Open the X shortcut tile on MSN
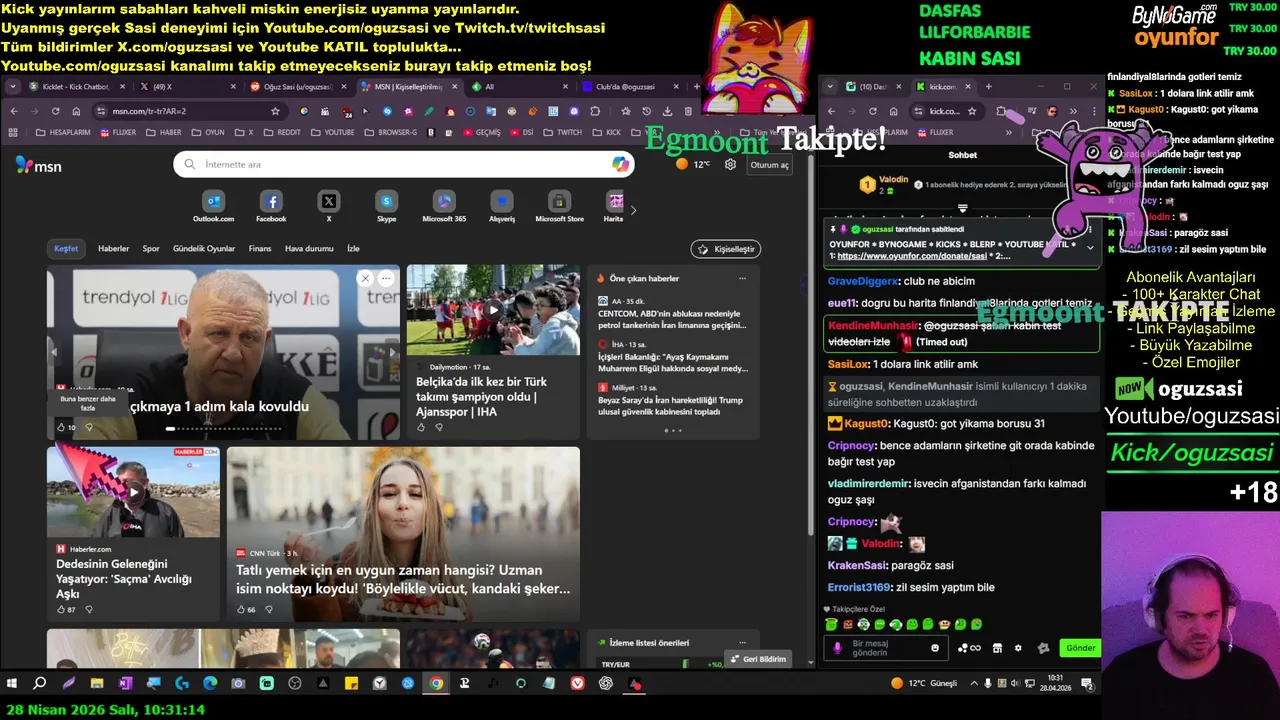This screenshot has width=1280, height=720. (x=328, y=207)
